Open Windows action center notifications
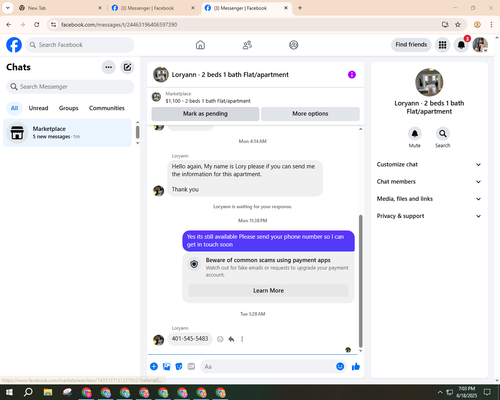The image size is (500, 400). point(487,392)
